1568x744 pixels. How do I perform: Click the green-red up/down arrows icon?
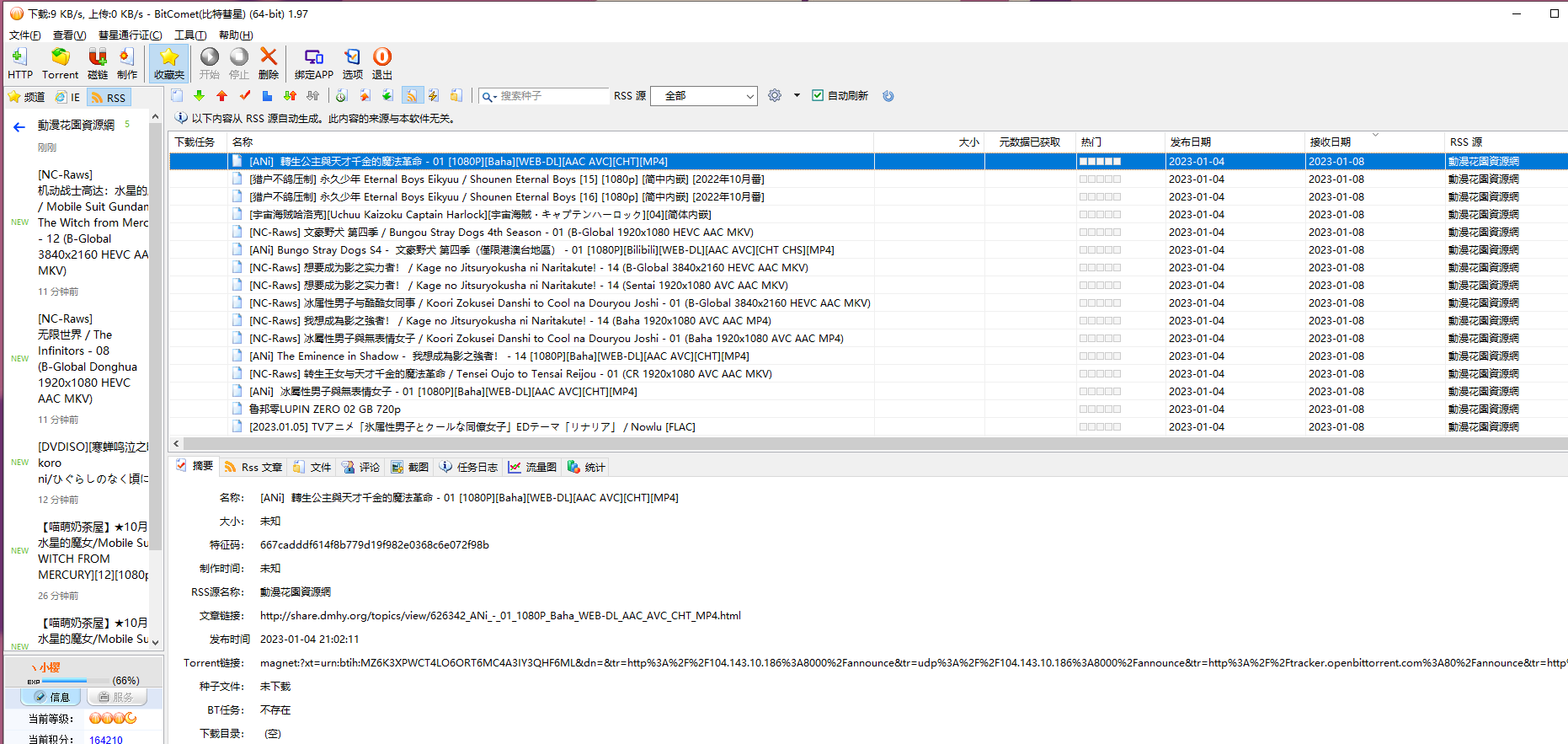[x=290, y=96]
